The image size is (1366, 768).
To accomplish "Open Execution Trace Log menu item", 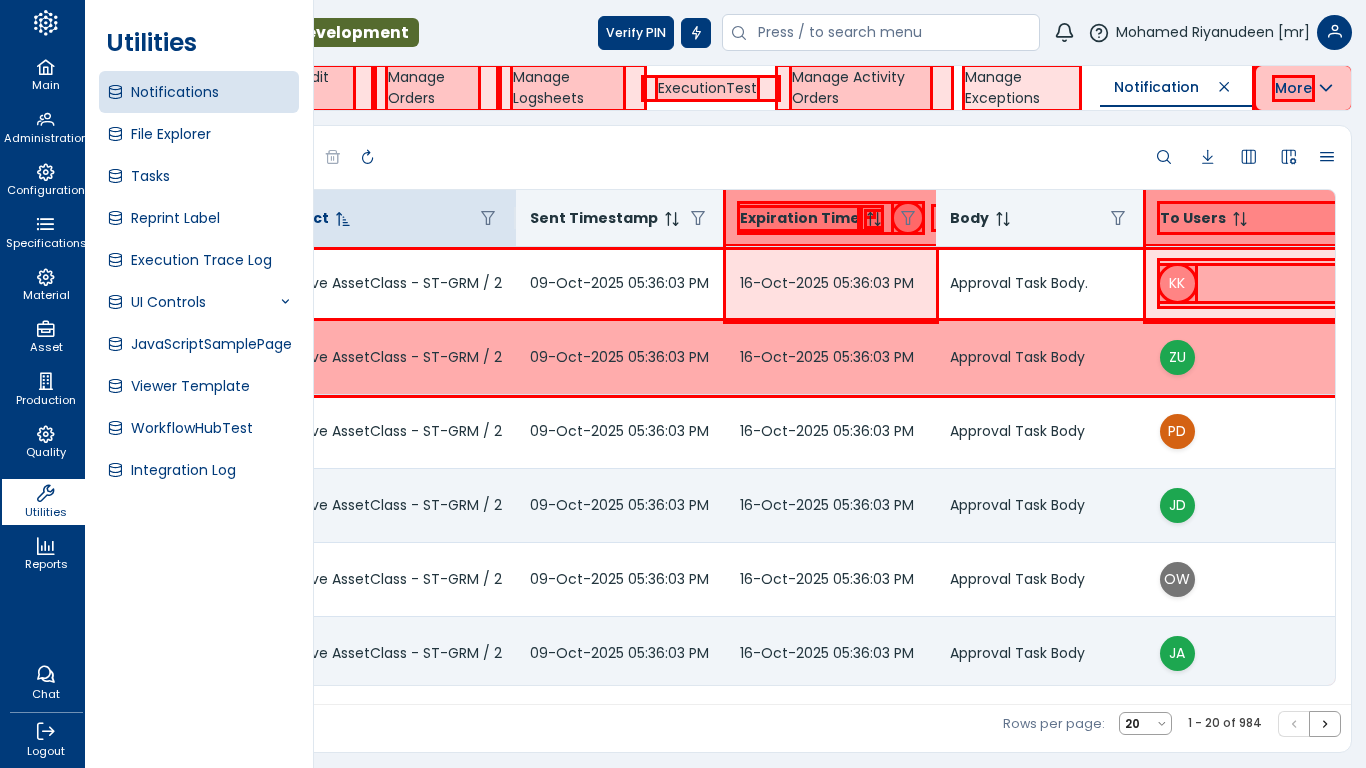I will (x=201, y=260).
